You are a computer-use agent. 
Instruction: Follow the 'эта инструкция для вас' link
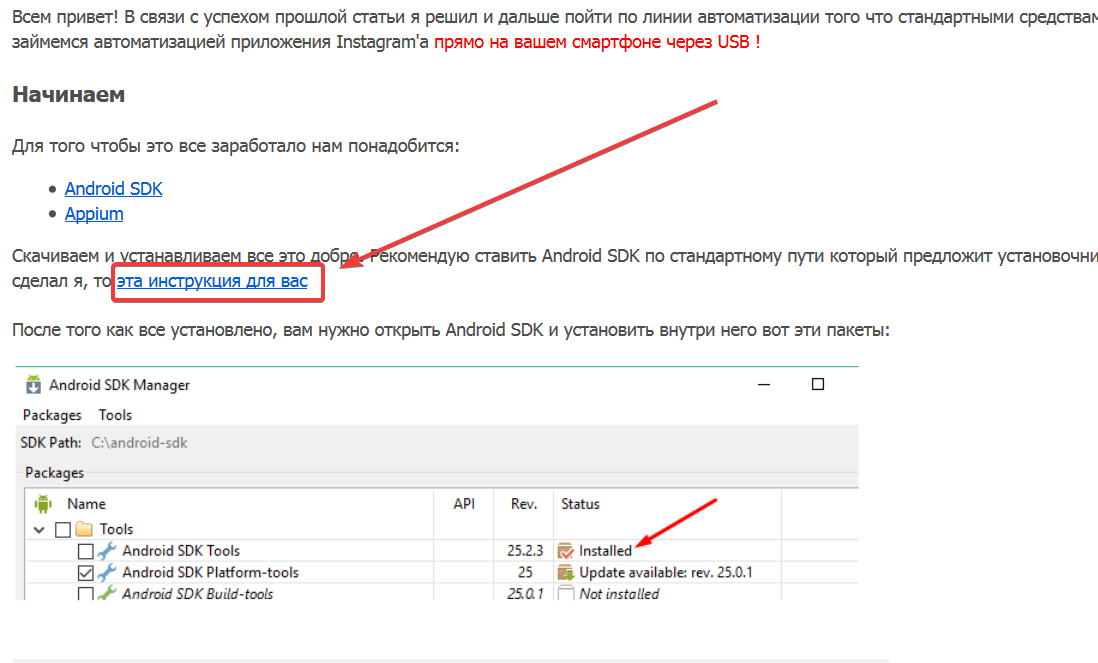point(212,281)
